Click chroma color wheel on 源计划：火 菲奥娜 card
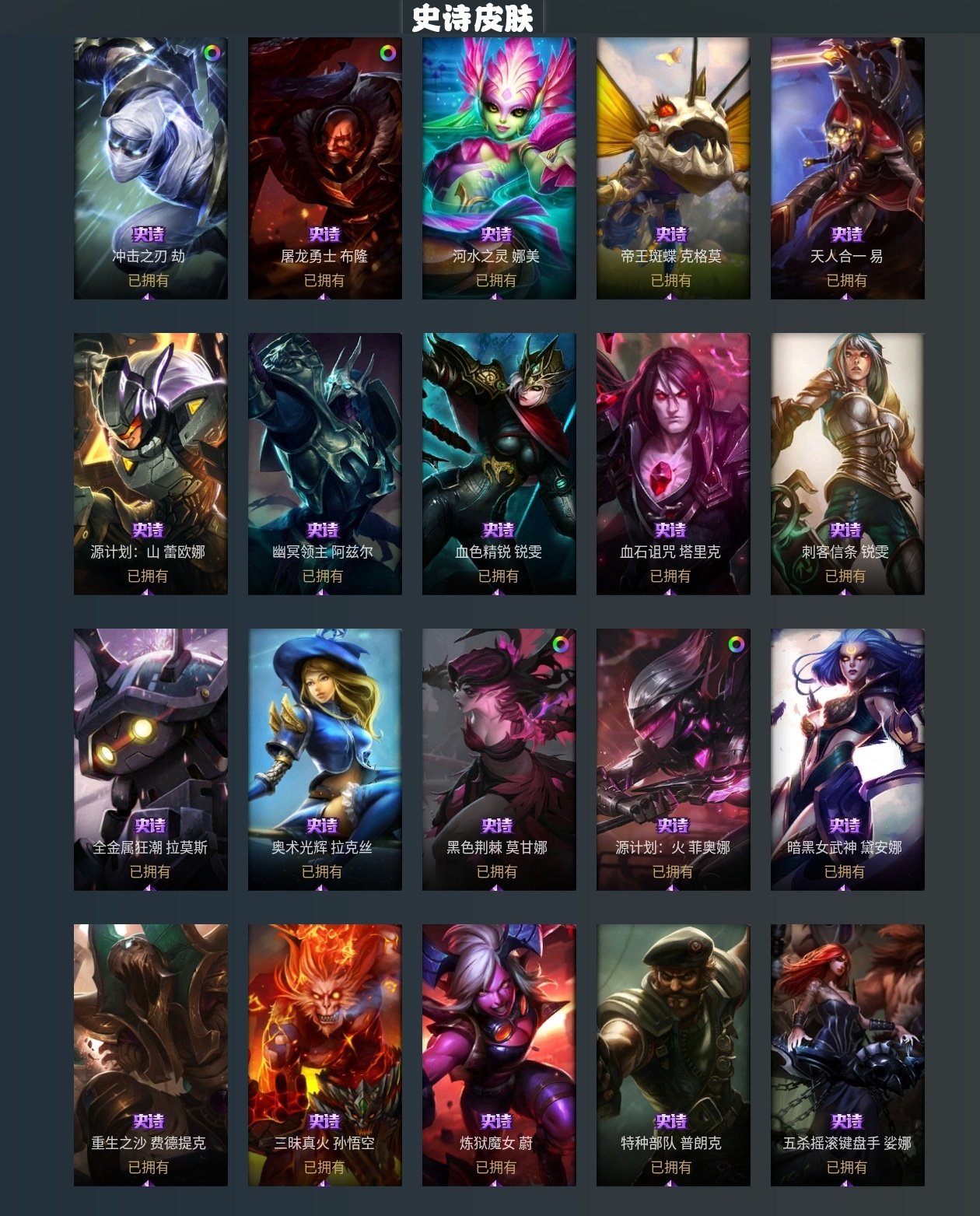This screenshot has width=980, height=1216. tap(736, 644)
